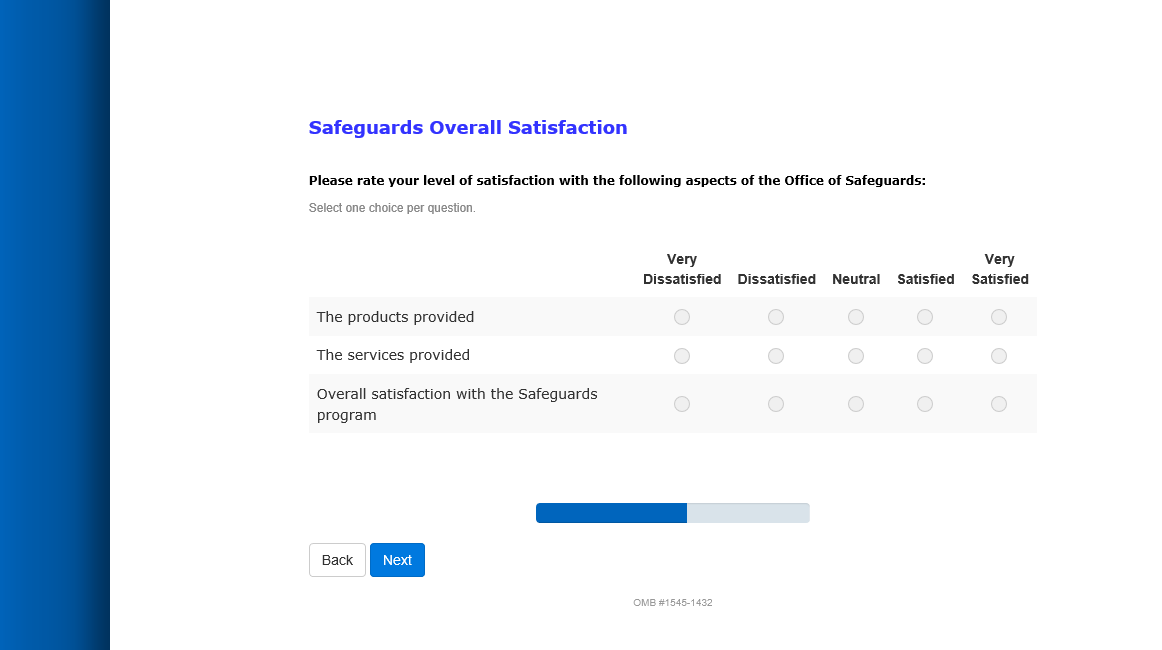Rate products provided as Dissatisfied

click(x=776, y=317)
